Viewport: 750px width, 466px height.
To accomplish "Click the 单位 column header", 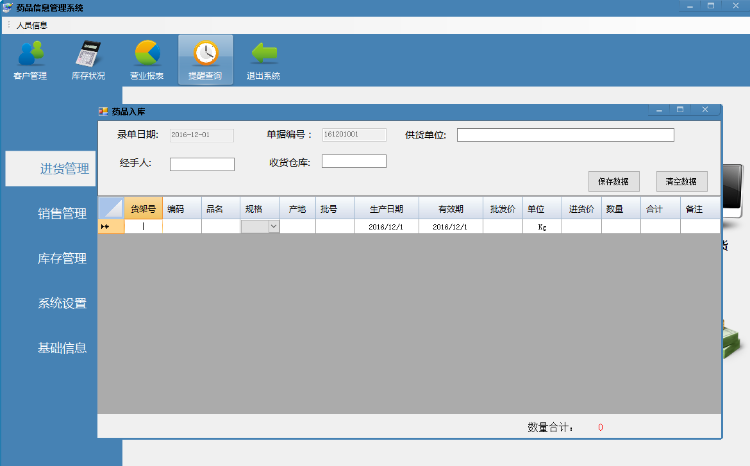I will 542,209.
